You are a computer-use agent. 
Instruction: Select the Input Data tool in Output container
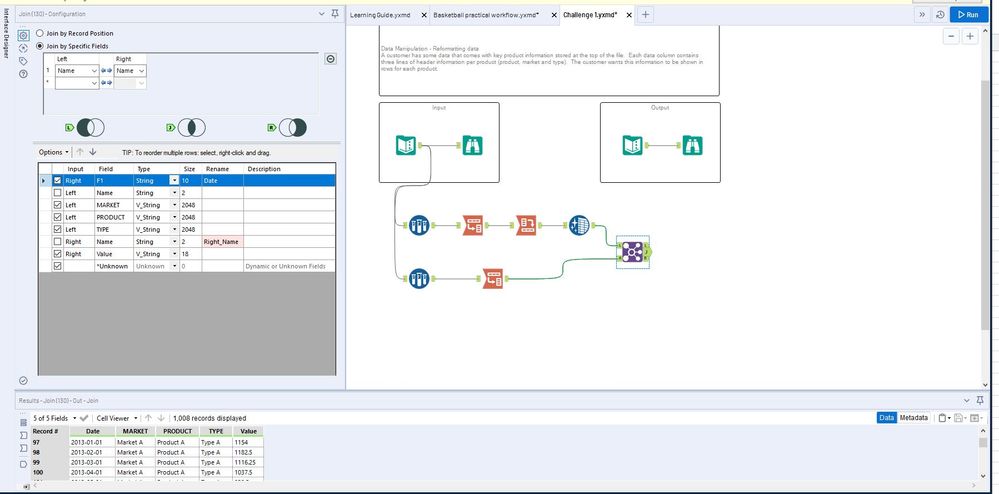tap(633, 145)
